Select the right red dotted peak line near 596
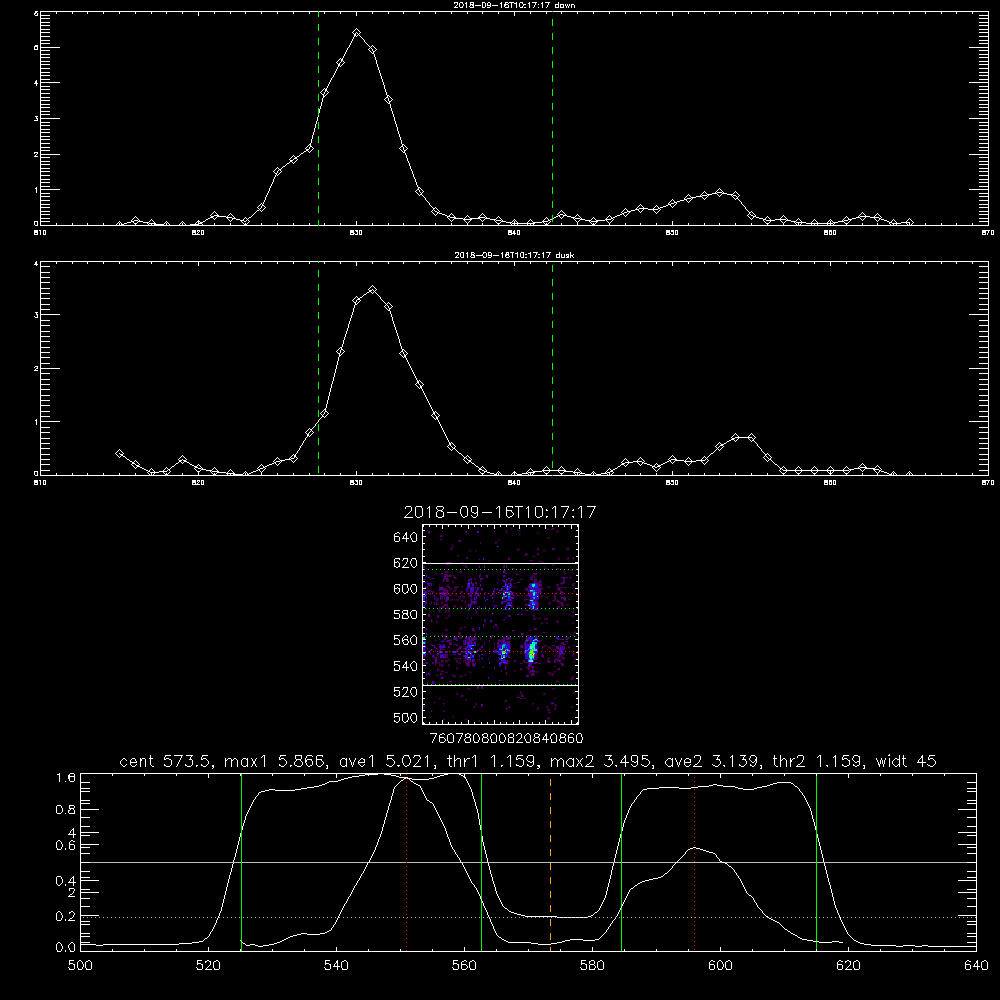 coord(695,862)
